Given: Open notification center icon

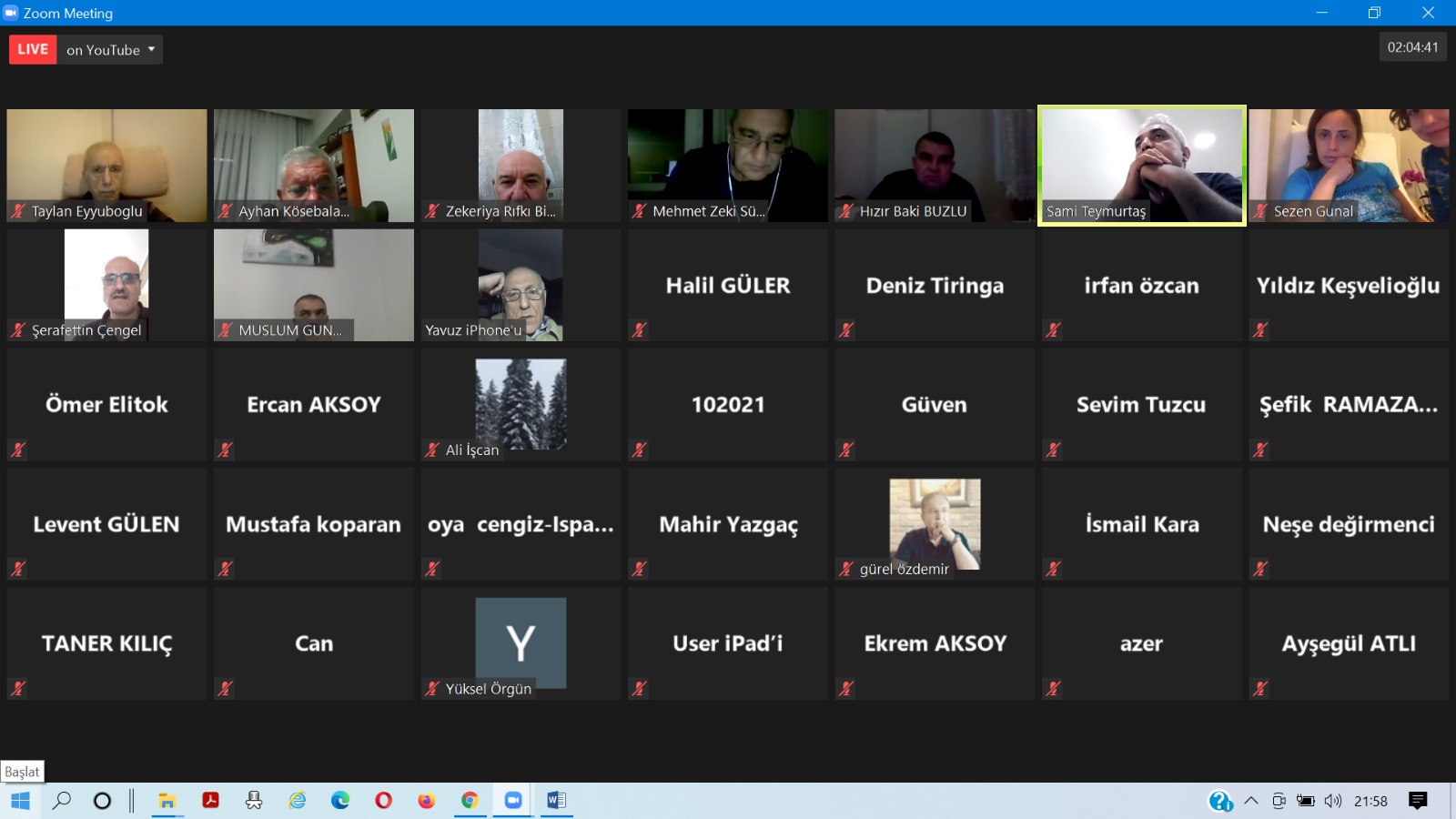Looking at the screenshot, I should coord(1418,801).
